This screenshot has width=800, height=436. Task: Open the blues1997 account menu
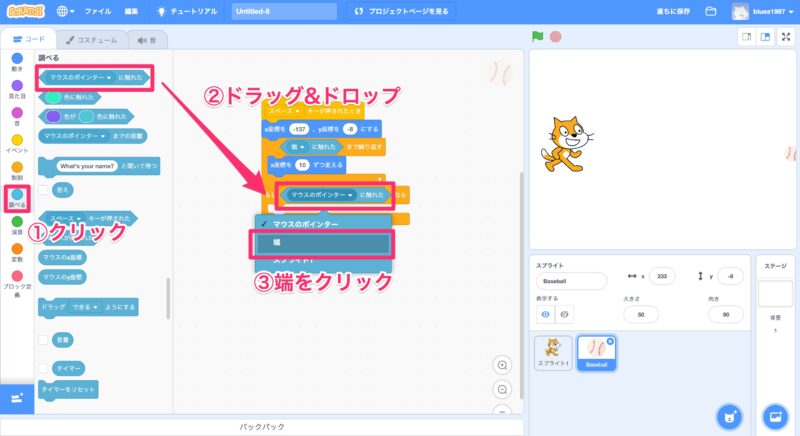pos(765,12)
